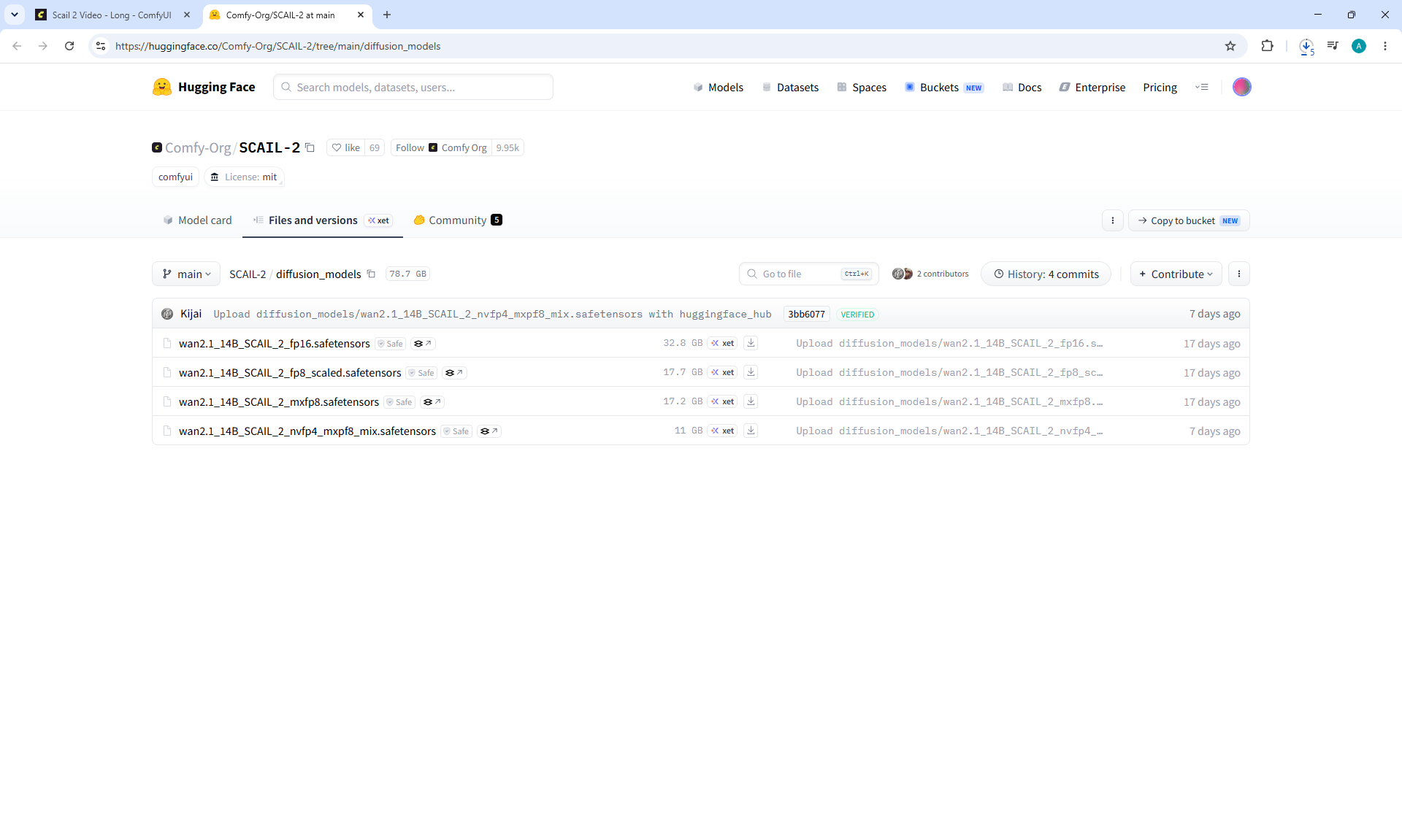Expand the additional navigation menu icon
Viewport: 1402px width, 840px height.
coord(1202,87)
